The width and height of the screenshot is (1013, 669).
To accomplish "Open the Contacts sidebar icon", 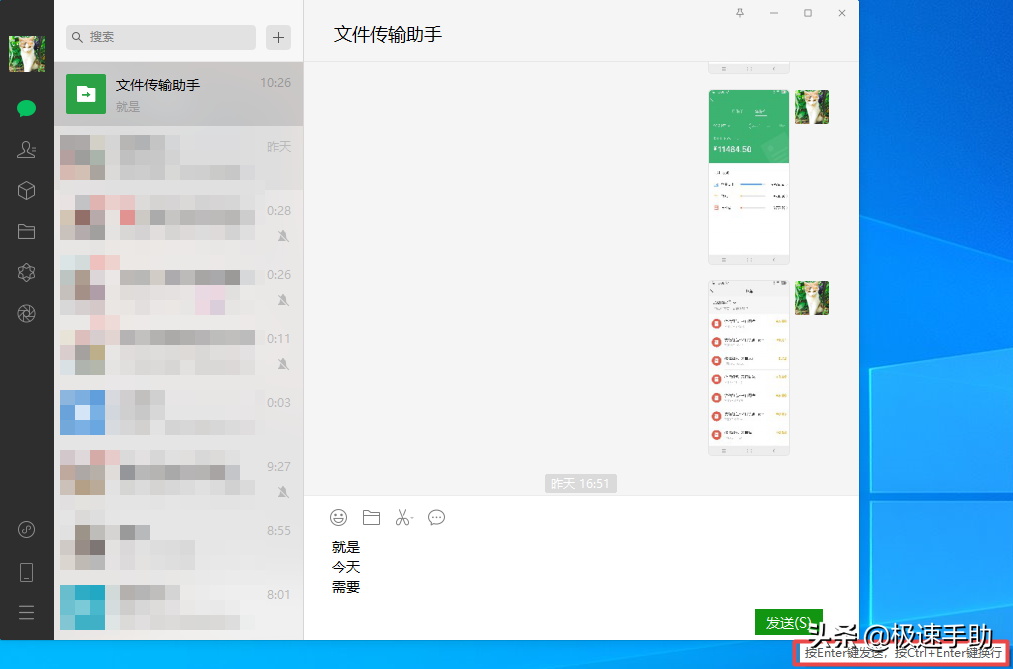I will point(26,150).
